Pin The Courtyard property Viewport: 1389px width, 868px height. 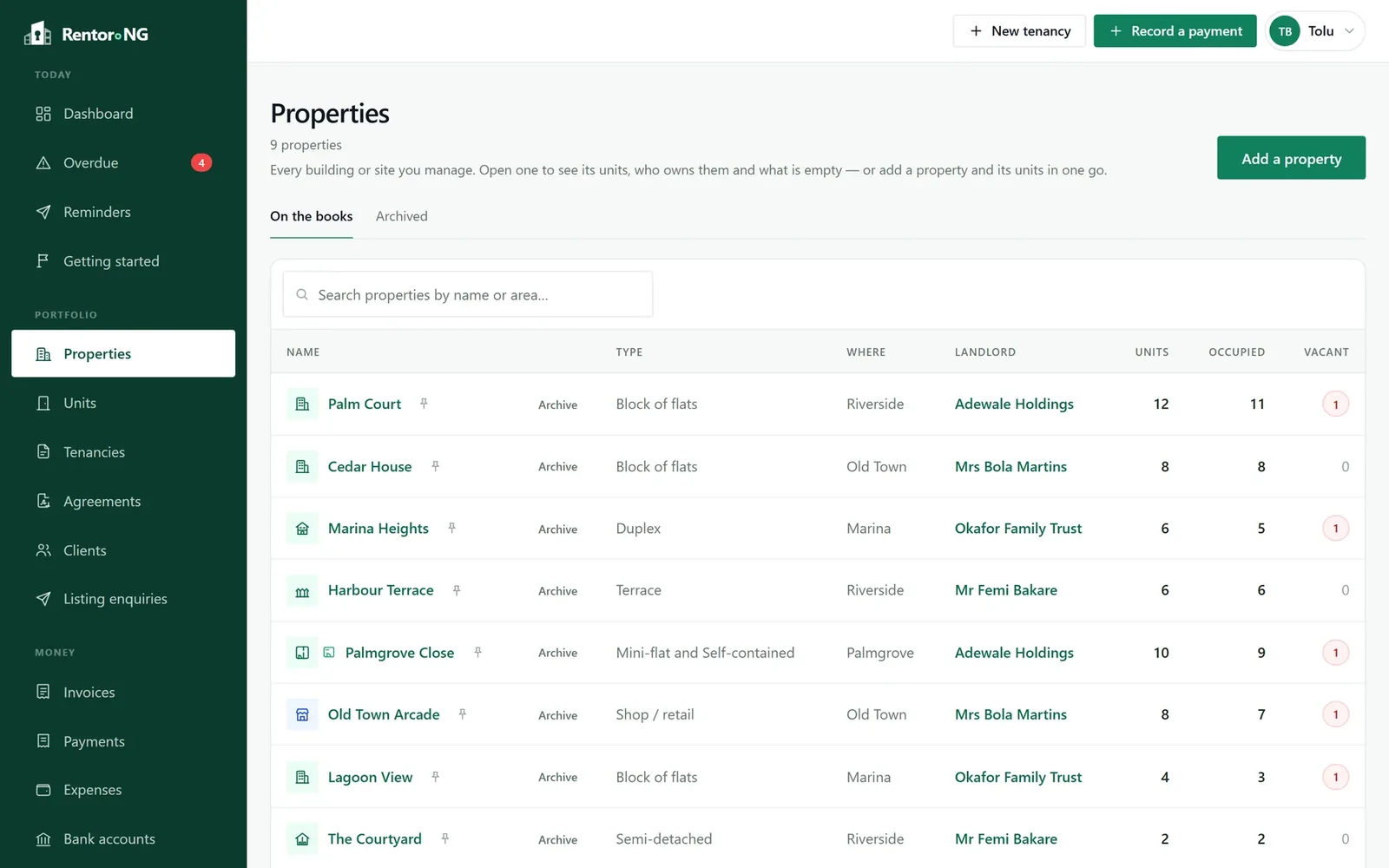tap(444, 838)
